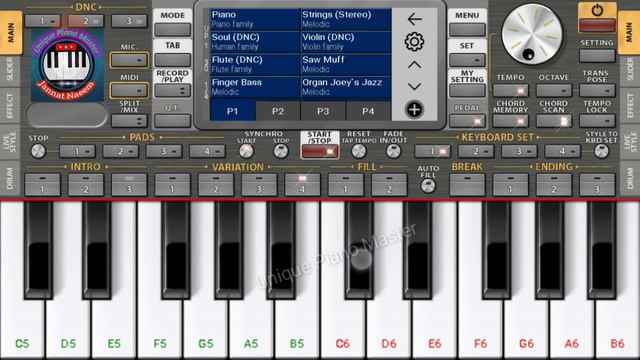Select Soul (DNC) sound
The width and height of the screenshot is (640, 360).
tap(255, 42)
